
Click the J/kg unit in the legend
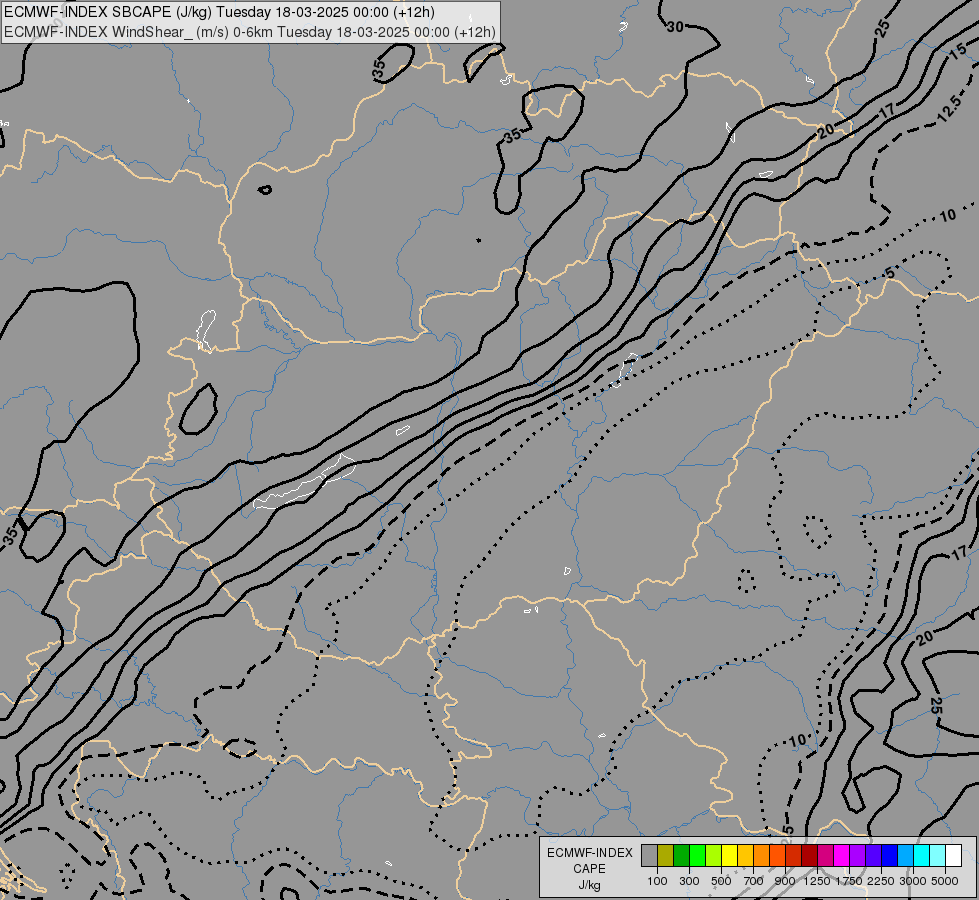pyautogui.click(x=589, y=886)
